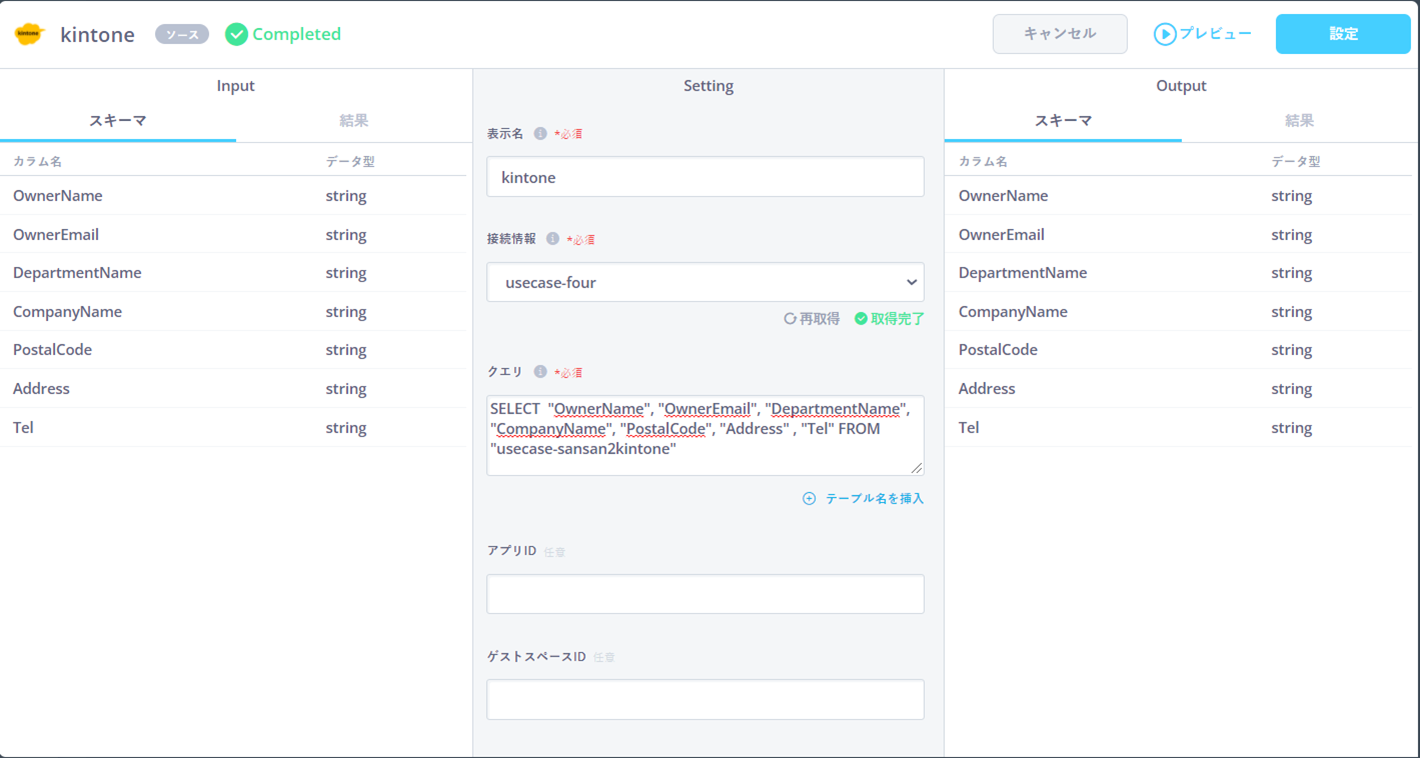Image resolution: width=1420 pixels, height=758 pixels.
Task: Click the 取得完了 green check icon
Action: pos(861,319)
